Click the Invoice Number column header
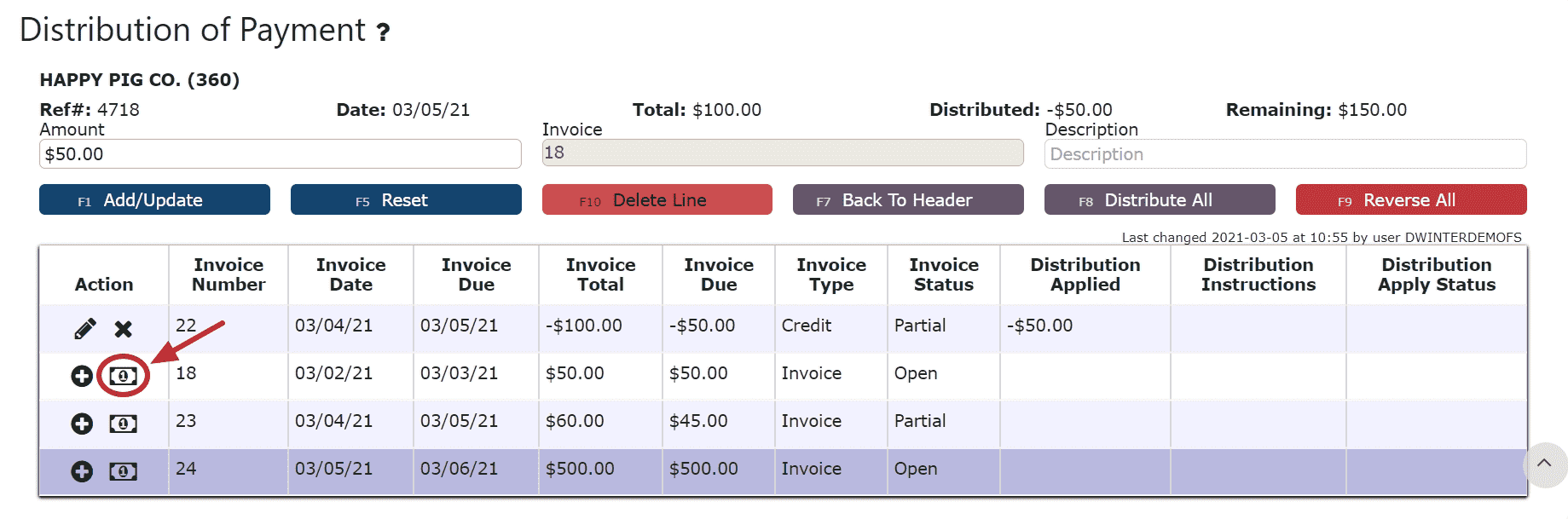The image size is (1568, 519). (229, 274)
